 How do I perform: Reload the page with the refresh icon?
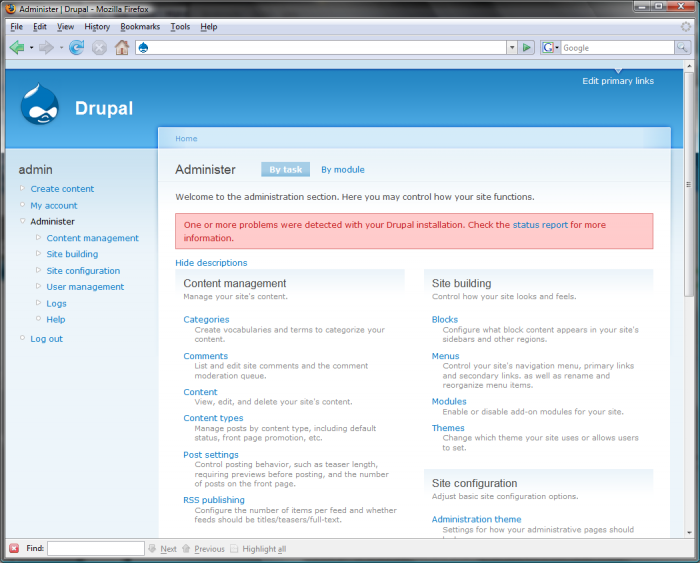pyautogui.click(x=76, y=47)
